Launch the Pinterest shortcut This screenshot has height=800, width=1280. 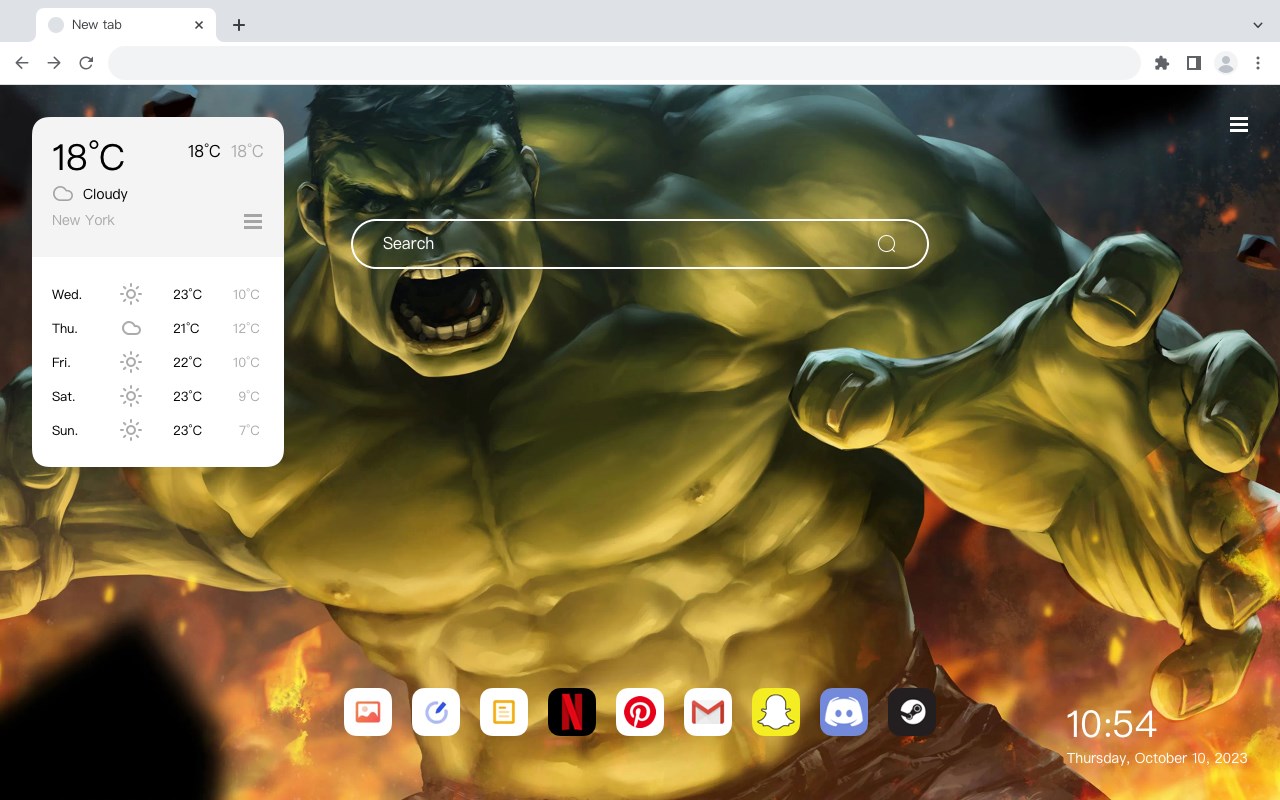click(x=640, y=712)
